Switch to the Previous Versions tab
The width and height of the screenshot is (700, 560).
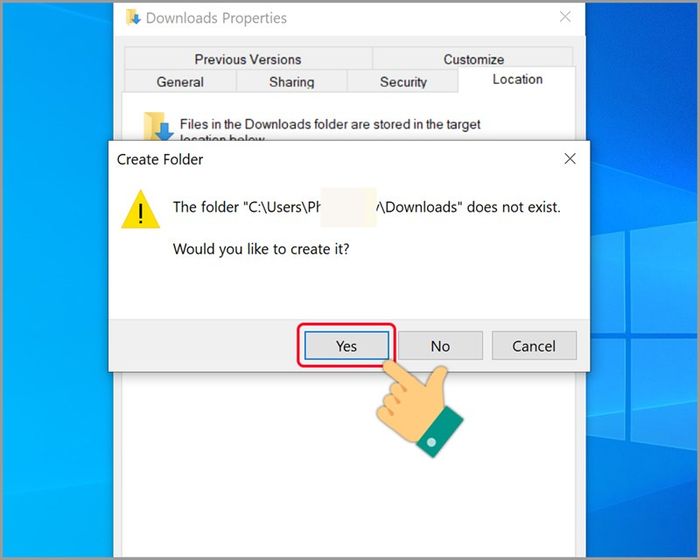248,59
